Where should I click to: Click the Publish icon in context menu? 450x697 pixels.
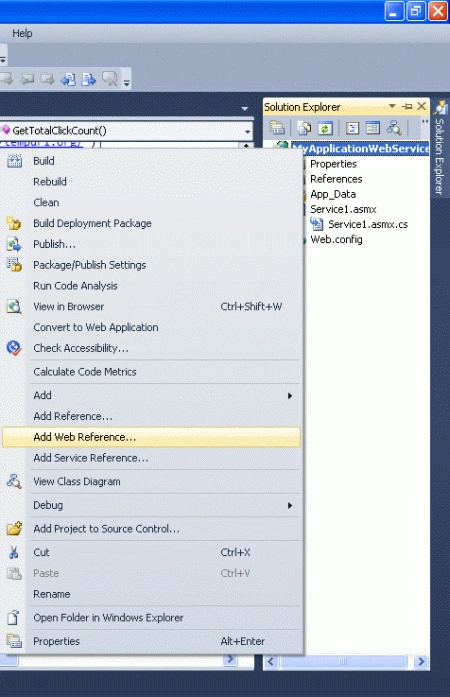click(14, 244)
